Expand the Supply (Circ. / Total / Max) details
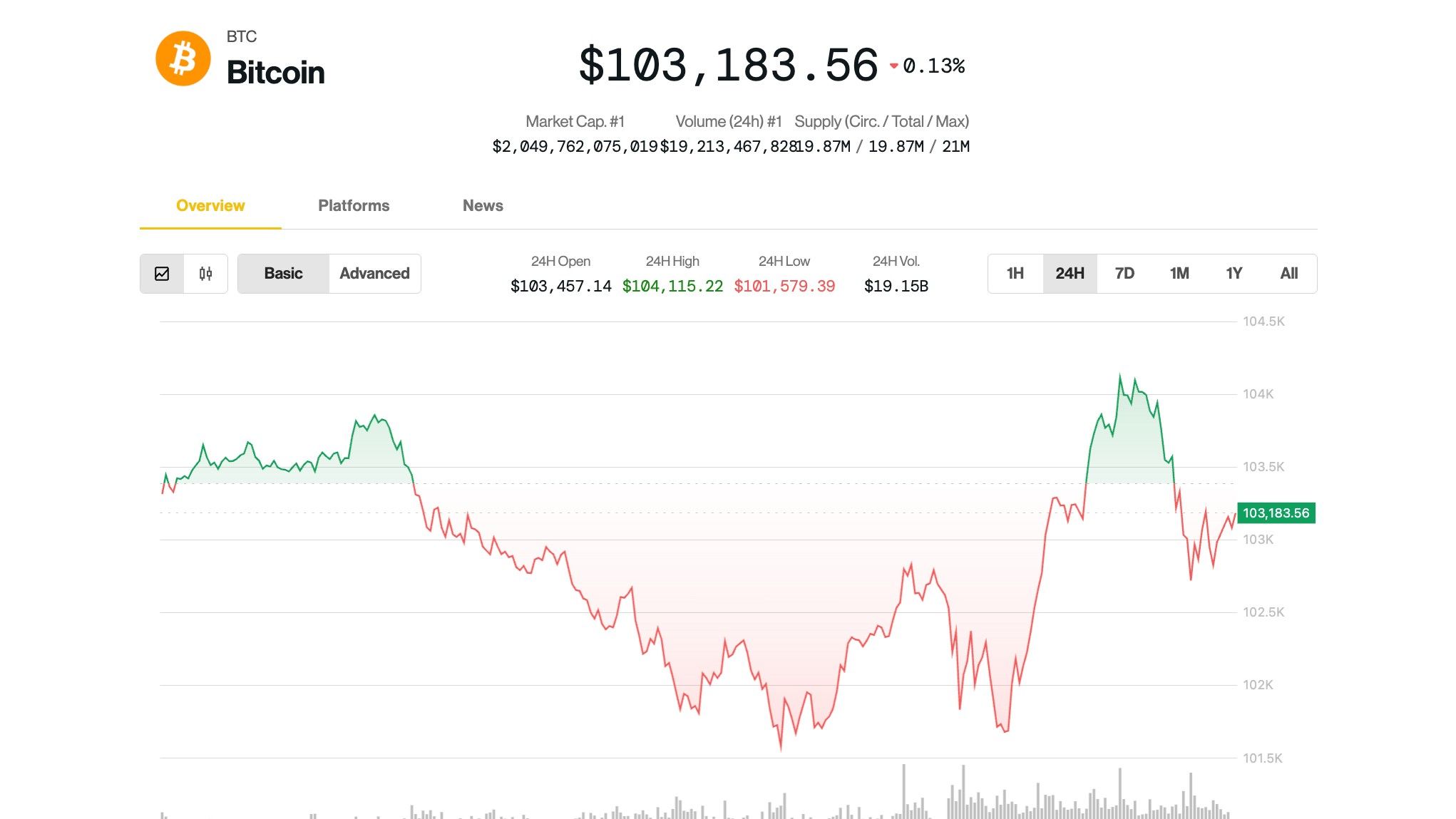Image resolution: width=1456 pixels, height=819 pixels. click(883, 122)
